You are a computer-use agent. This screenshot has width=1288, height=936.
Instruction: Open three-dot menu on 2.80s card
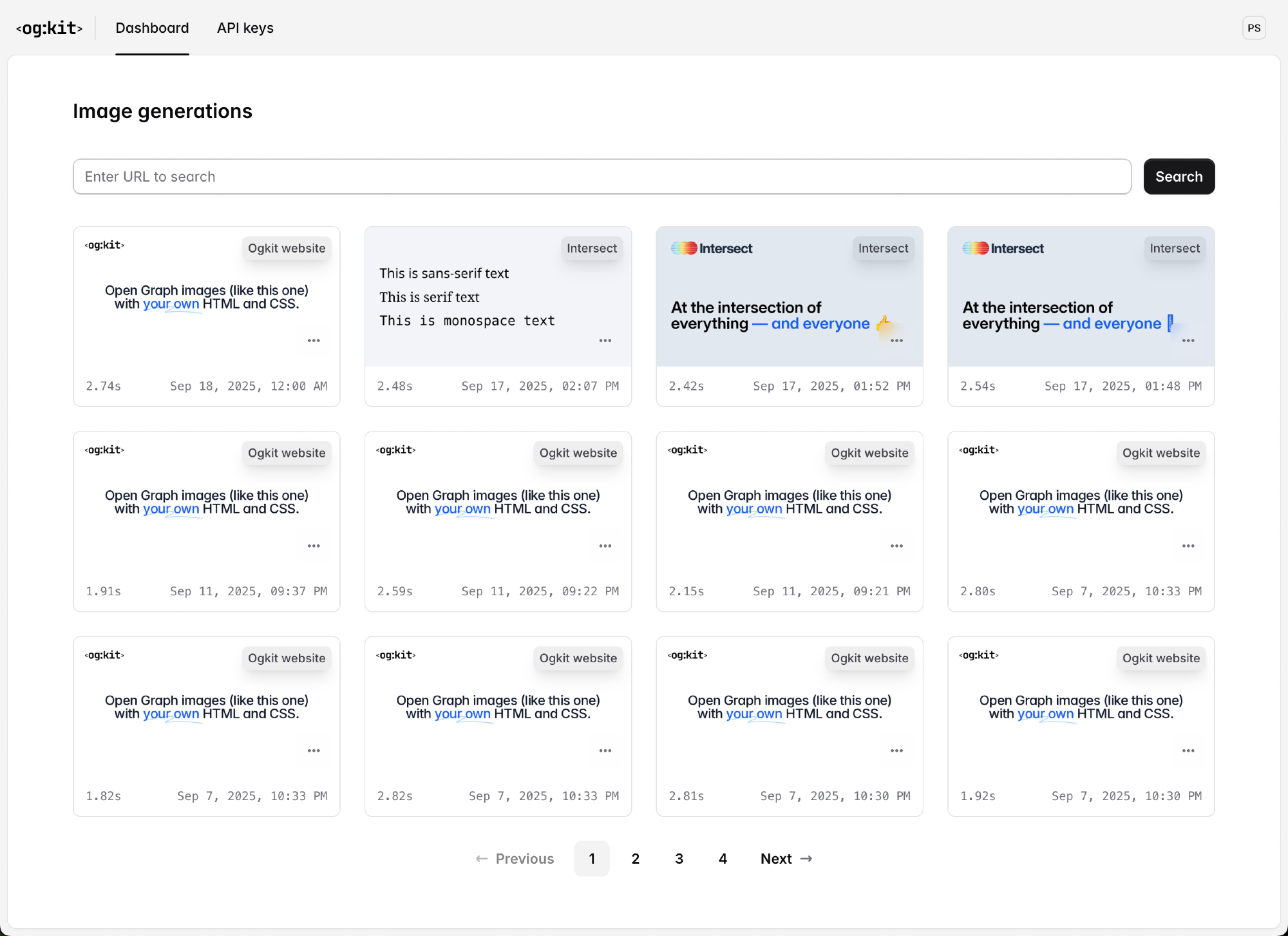tap(1188, 546)
